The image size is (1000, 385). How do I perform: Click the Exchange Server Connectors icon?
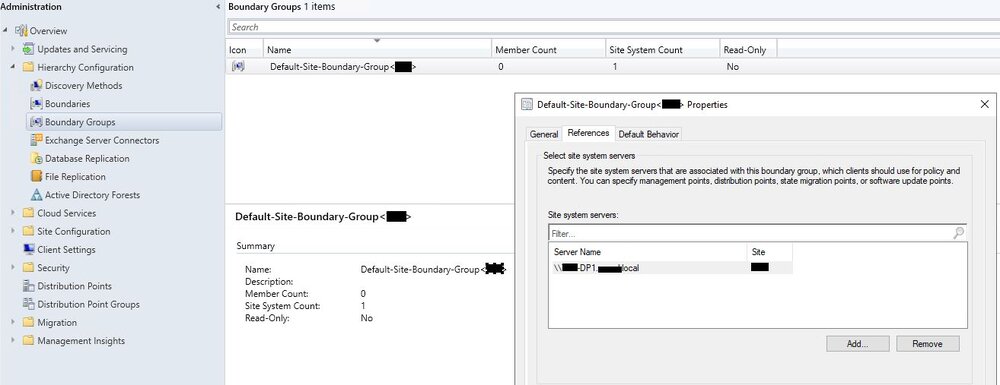click(36, 140)
